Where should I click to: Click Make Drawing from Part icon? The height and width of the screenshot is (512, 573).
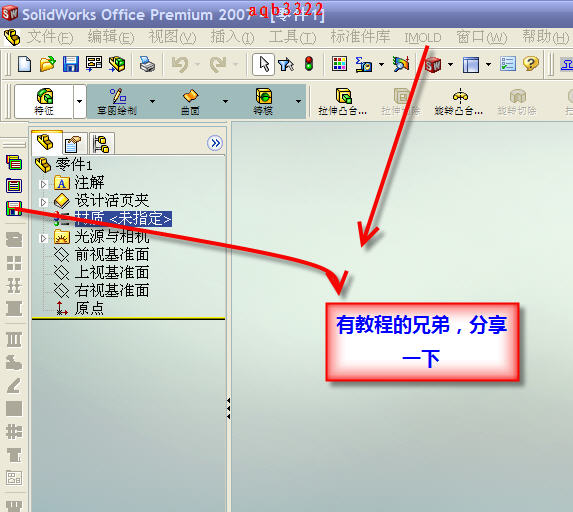coord(94,64)
